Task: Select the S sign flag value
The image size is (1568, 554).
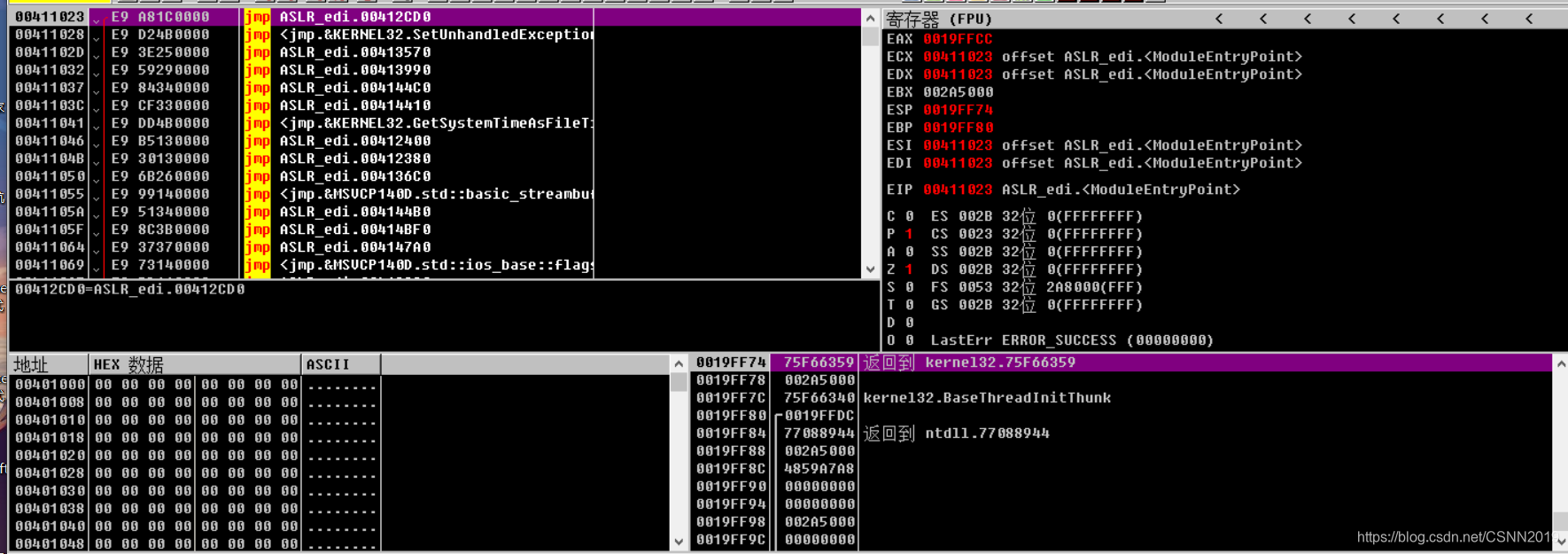Action: coord(909,287)
